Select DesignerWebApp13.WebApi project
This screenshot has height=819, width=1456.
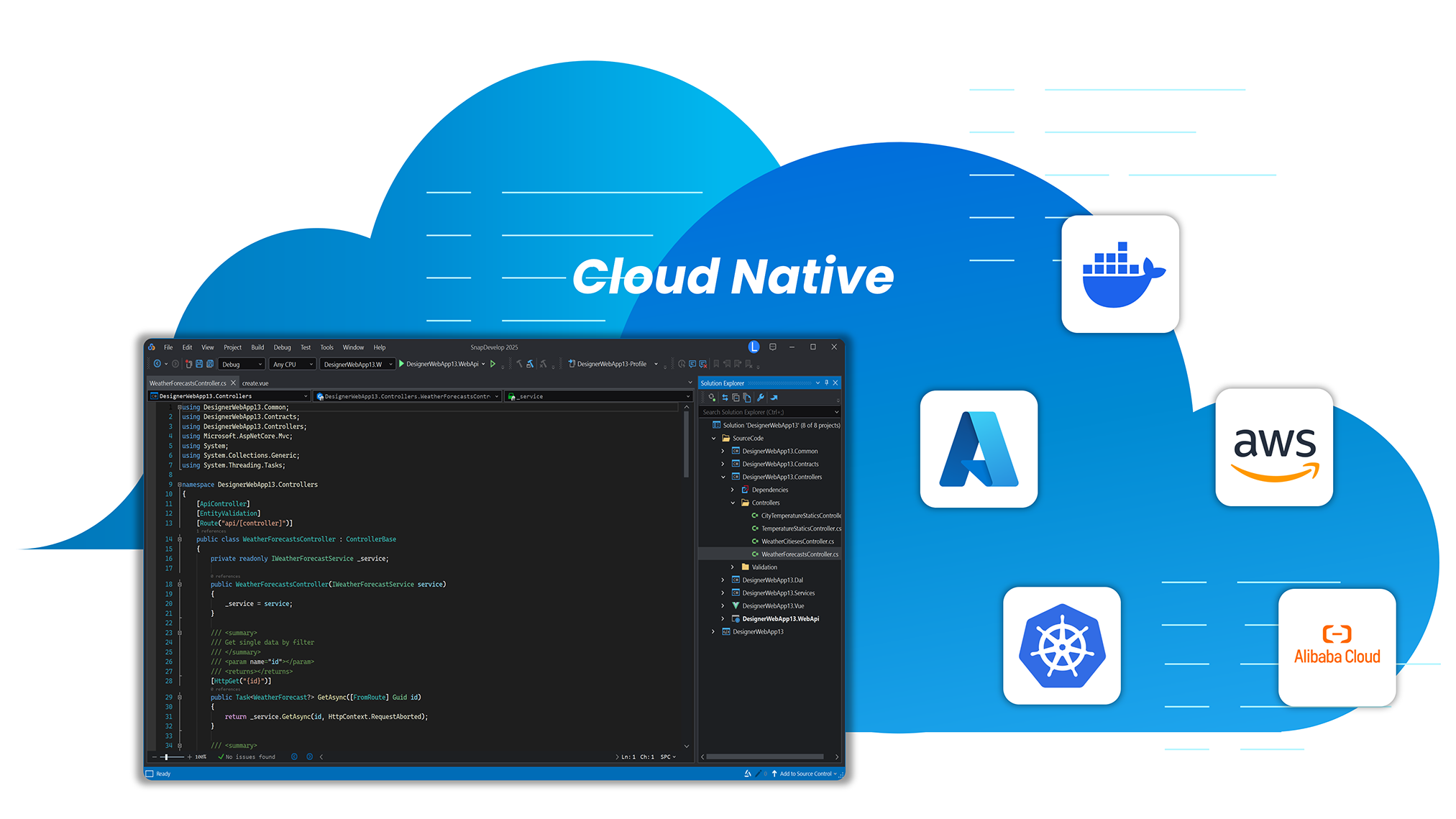coord(775,619)
